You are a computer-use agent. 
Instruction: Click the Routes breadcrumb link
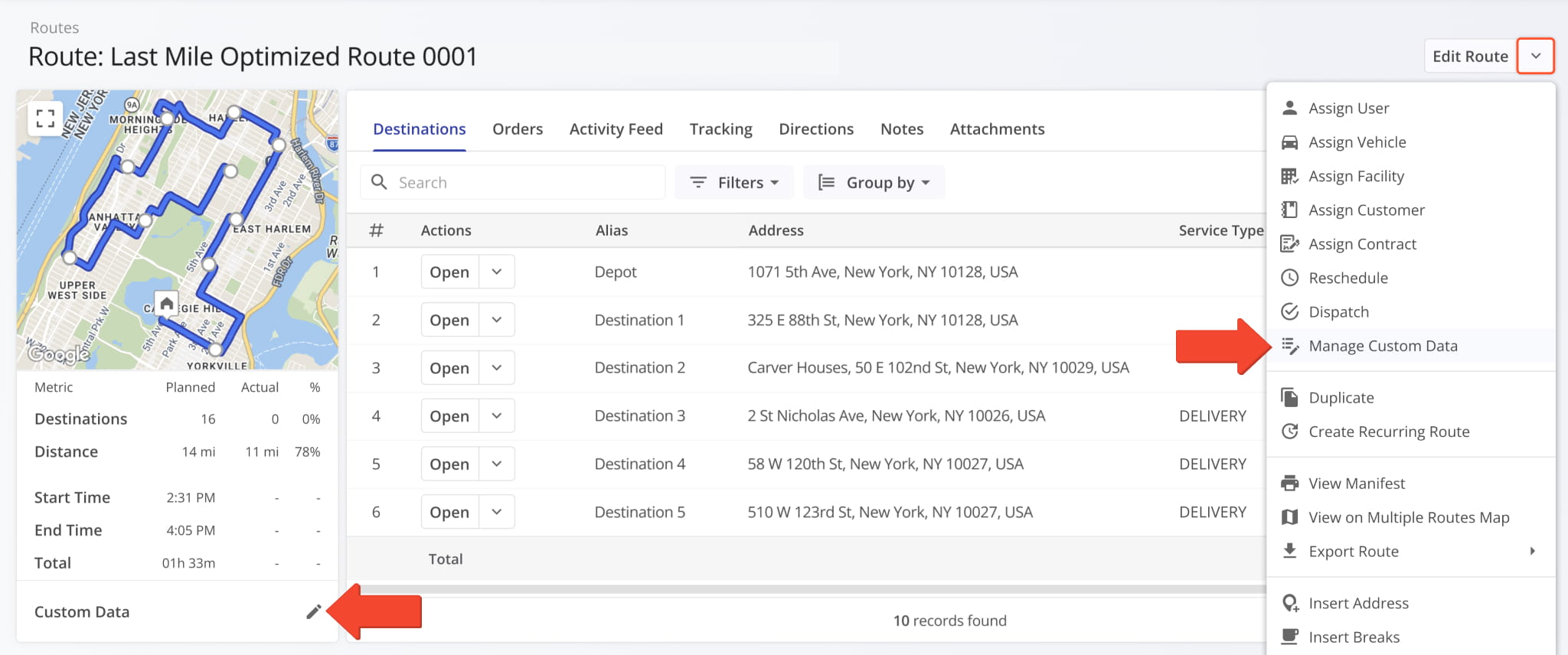tap(54, 28)
